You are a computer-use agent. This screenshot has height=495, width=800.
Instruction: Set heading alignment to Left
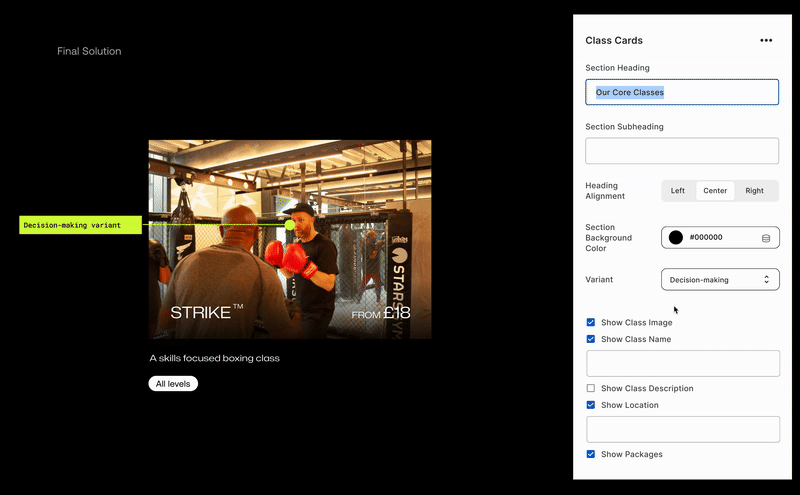[x=678, y=191]
